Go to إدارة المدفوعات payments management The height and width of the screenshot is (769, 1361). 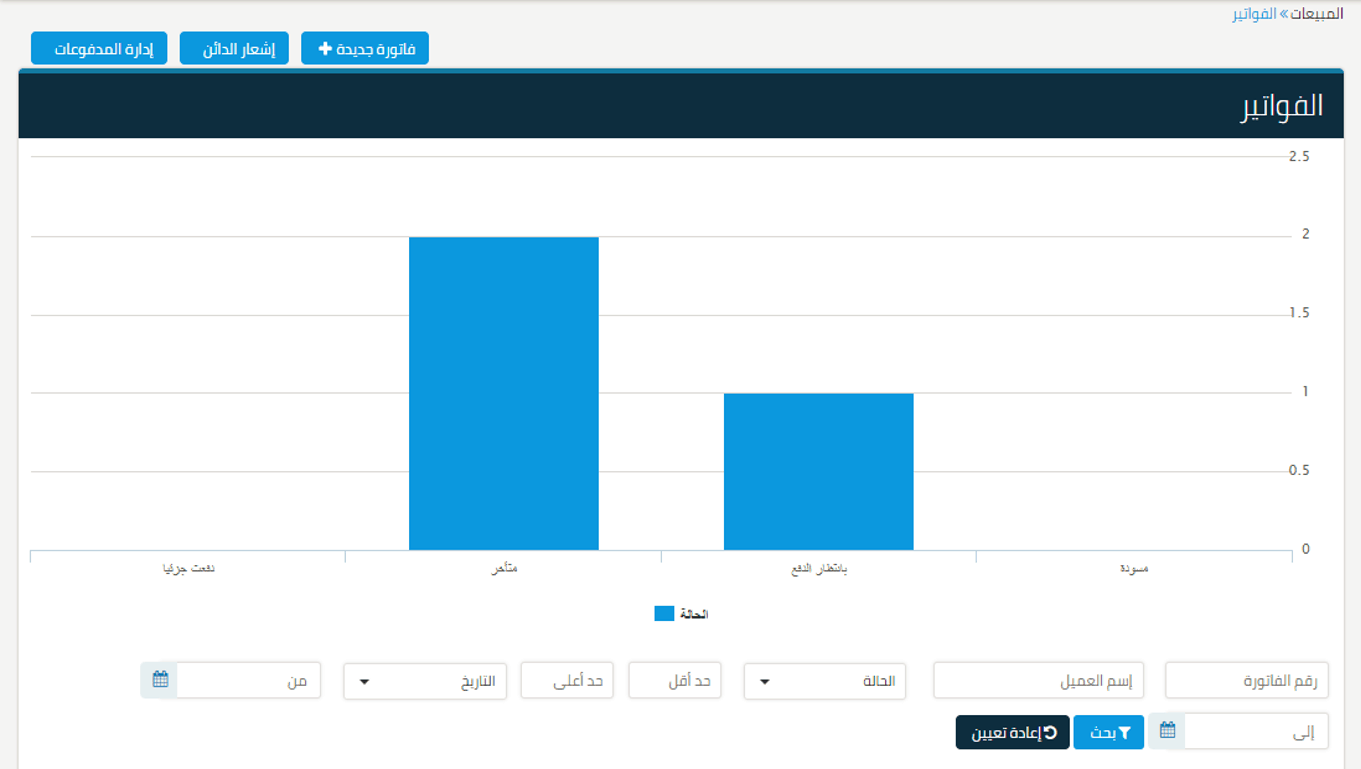(x=99, y=49)
